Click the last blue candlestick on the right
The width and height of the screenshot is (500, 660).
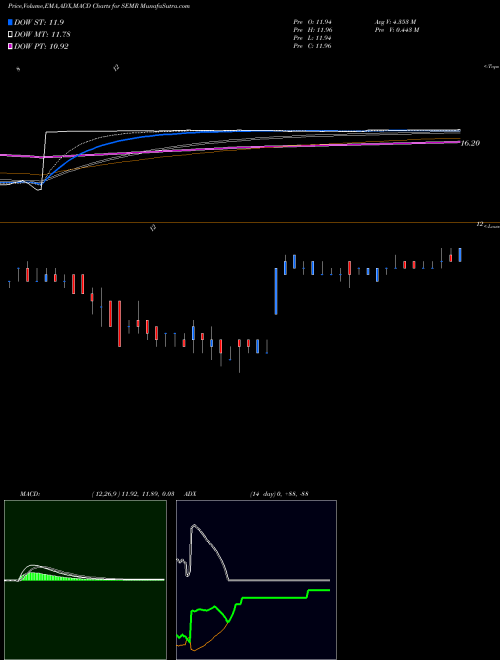tap(460, 255)
